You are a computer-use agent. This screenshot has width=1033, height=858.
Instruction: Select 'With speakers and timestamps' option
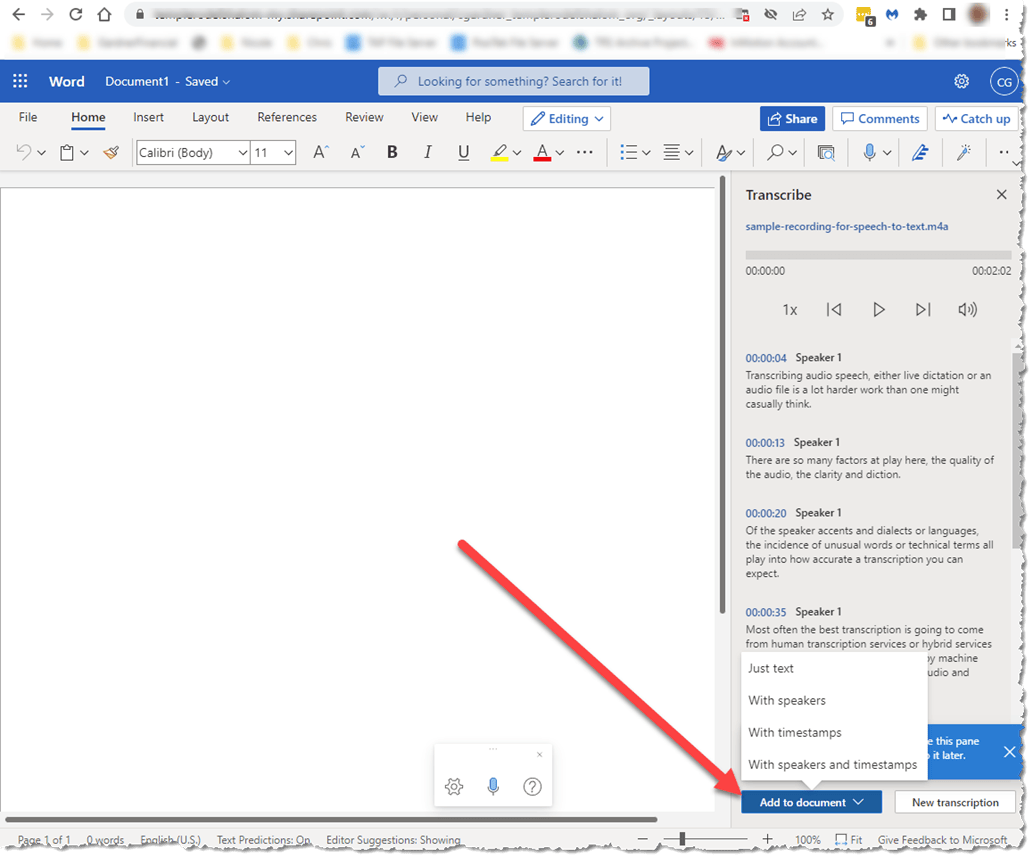(x=832, y=764)
